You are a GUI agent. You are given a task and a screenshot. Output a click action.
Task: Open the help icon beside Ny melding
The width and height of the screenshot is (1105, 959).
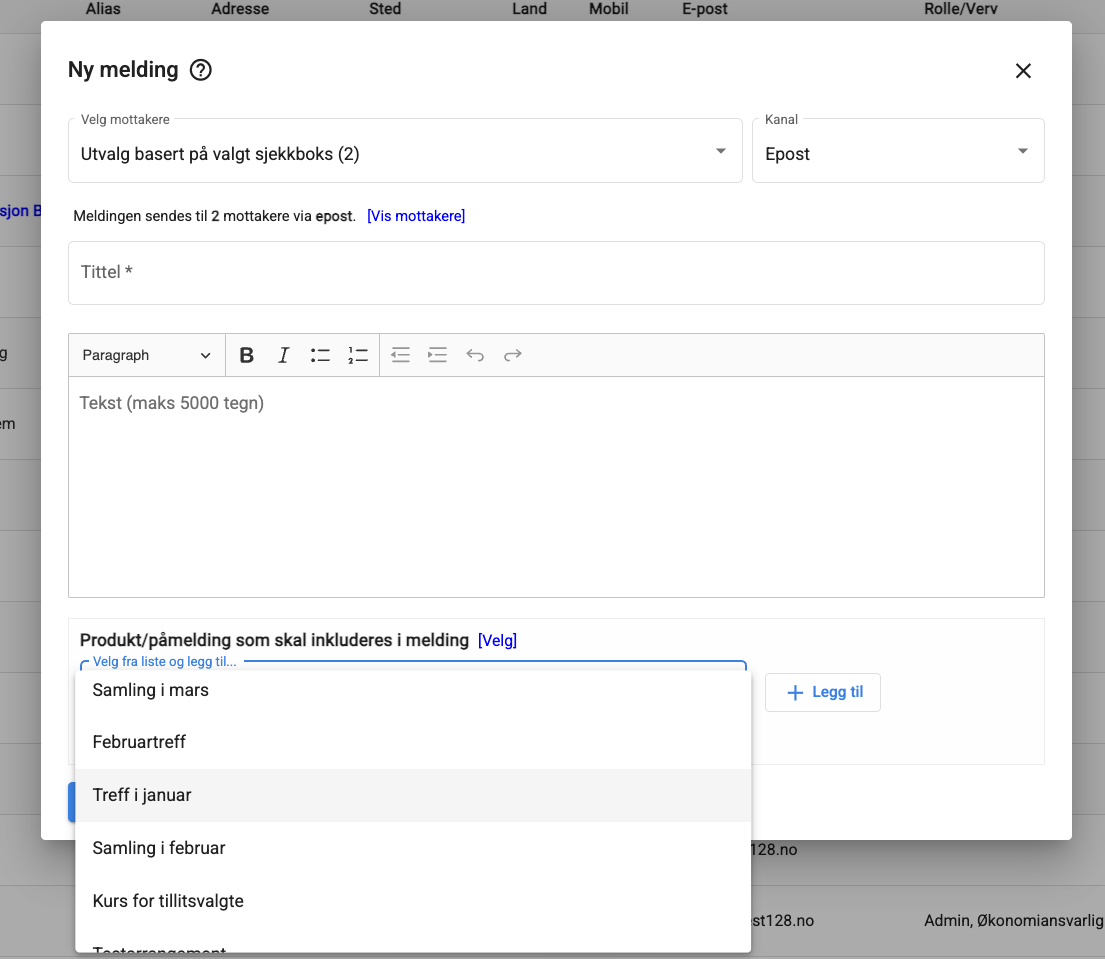pos(201,70)
